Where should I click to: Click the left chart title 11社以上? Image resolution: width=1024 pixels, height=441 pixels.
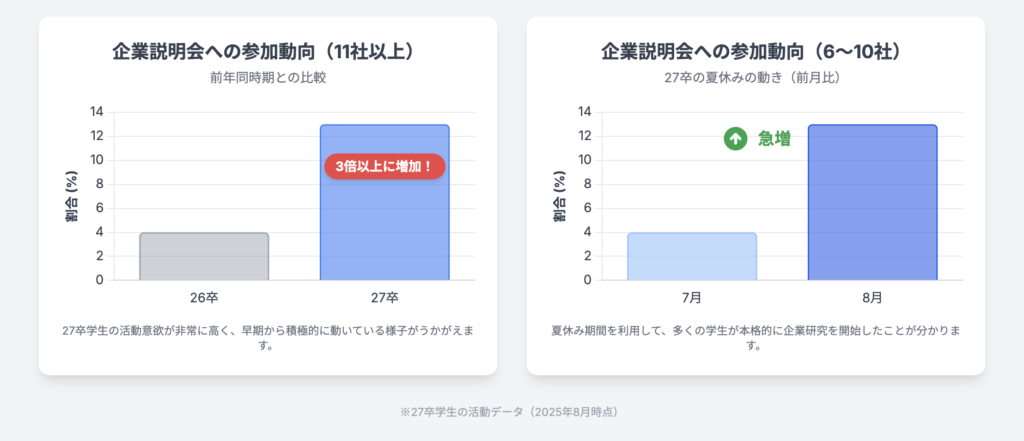267,52
